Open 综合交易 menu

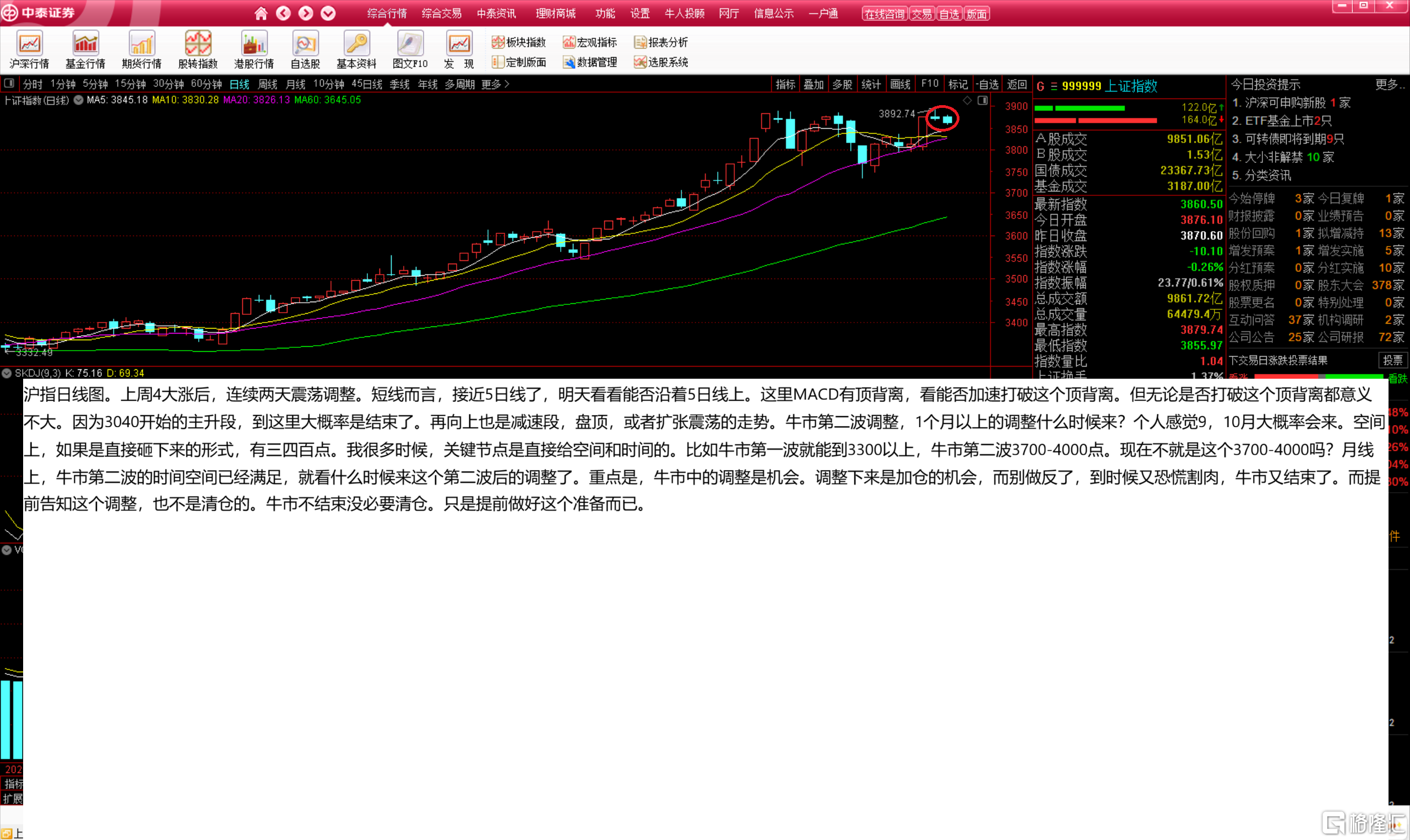441,13
